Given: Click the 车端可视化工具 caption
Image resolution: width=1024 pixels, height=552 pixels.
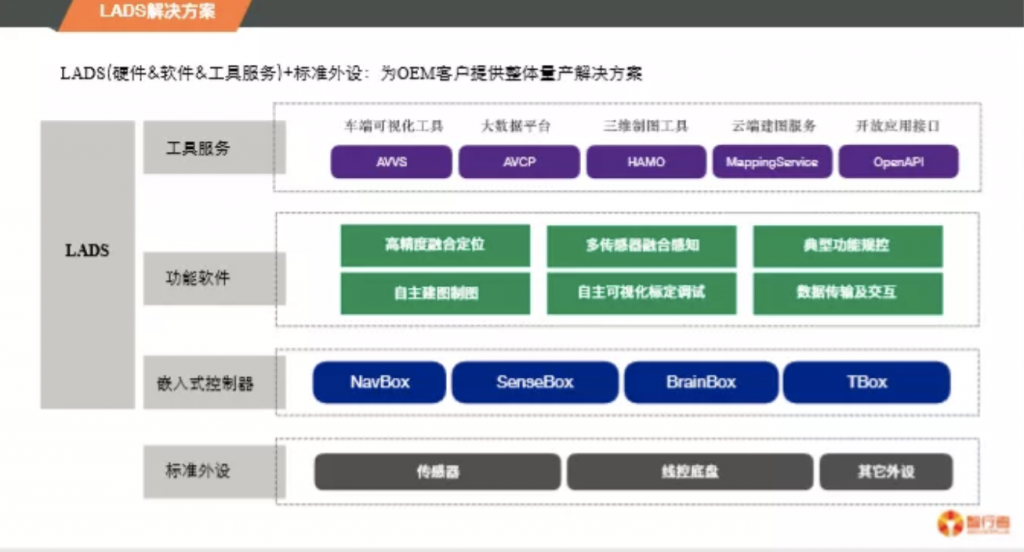Looking at the screenshot, I should pos(394,126).
